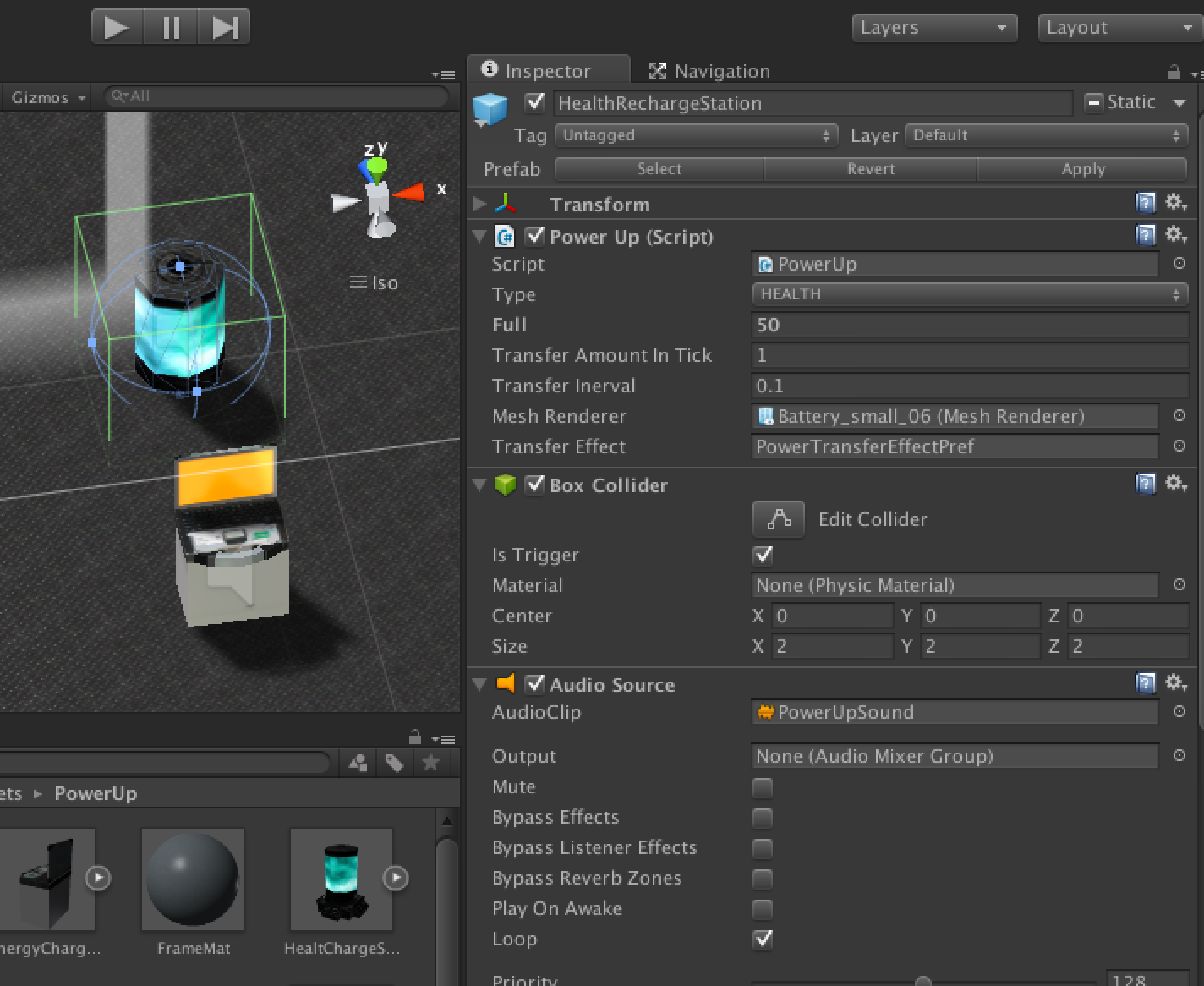Viewport: 1204px width, 986px height.
Task: Click the prefab Apply button
Action: (x=1082, y=169)
